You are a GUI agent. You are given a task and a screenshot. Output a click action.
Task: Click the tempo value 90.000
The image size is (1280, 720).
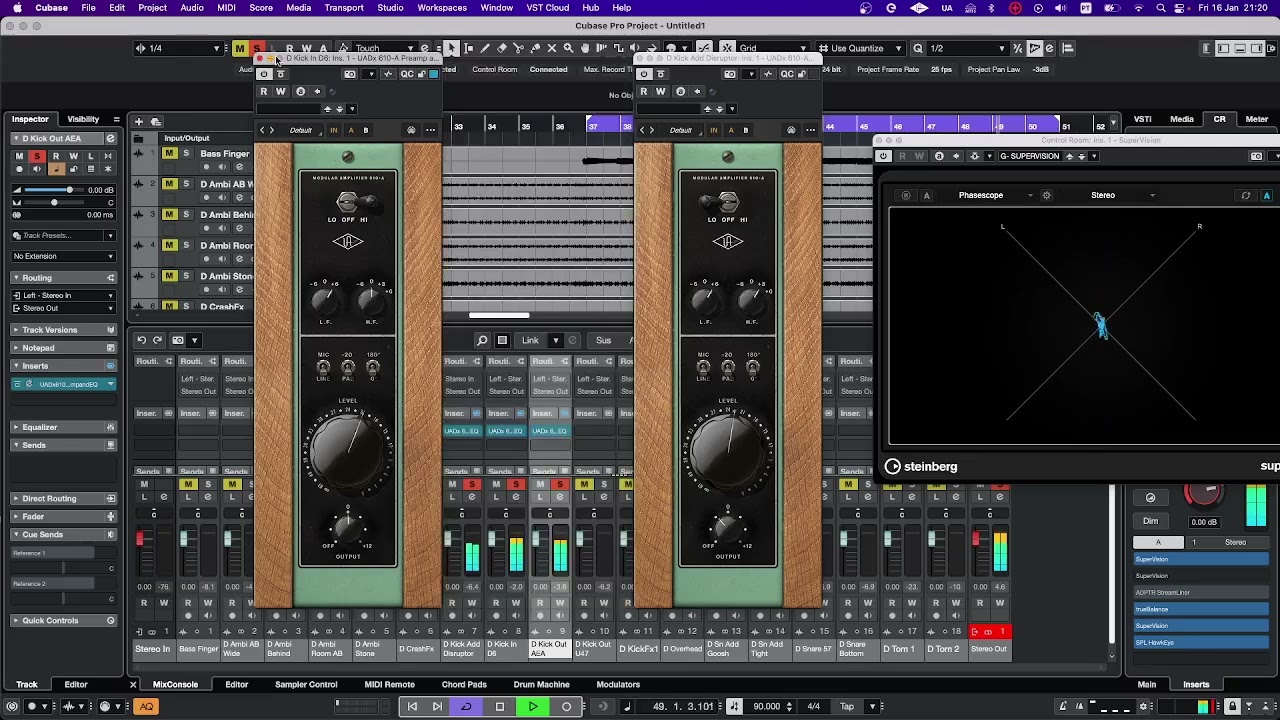point(766,706)
